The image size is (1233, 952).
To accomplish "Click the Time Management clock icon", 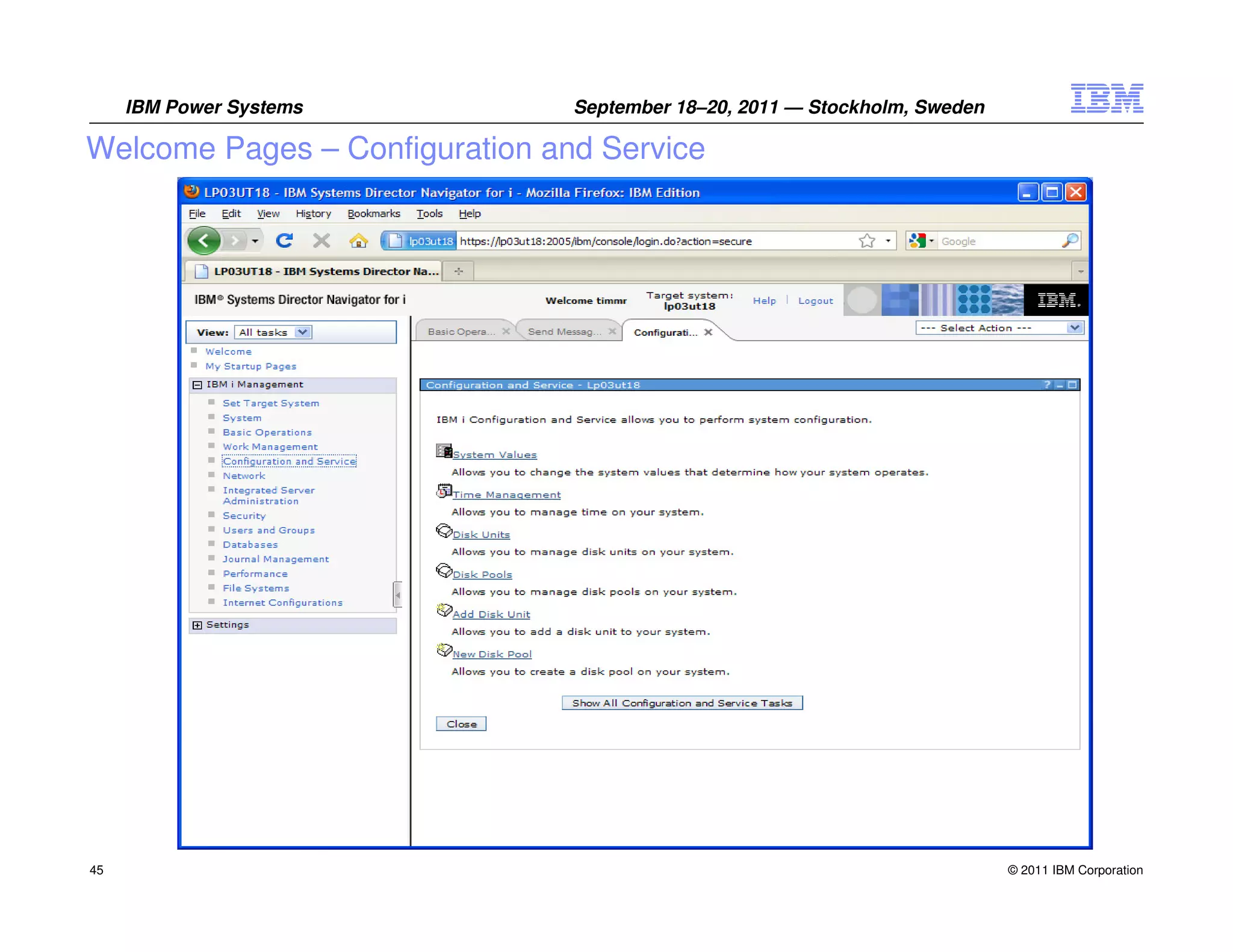I will [444, 491].
